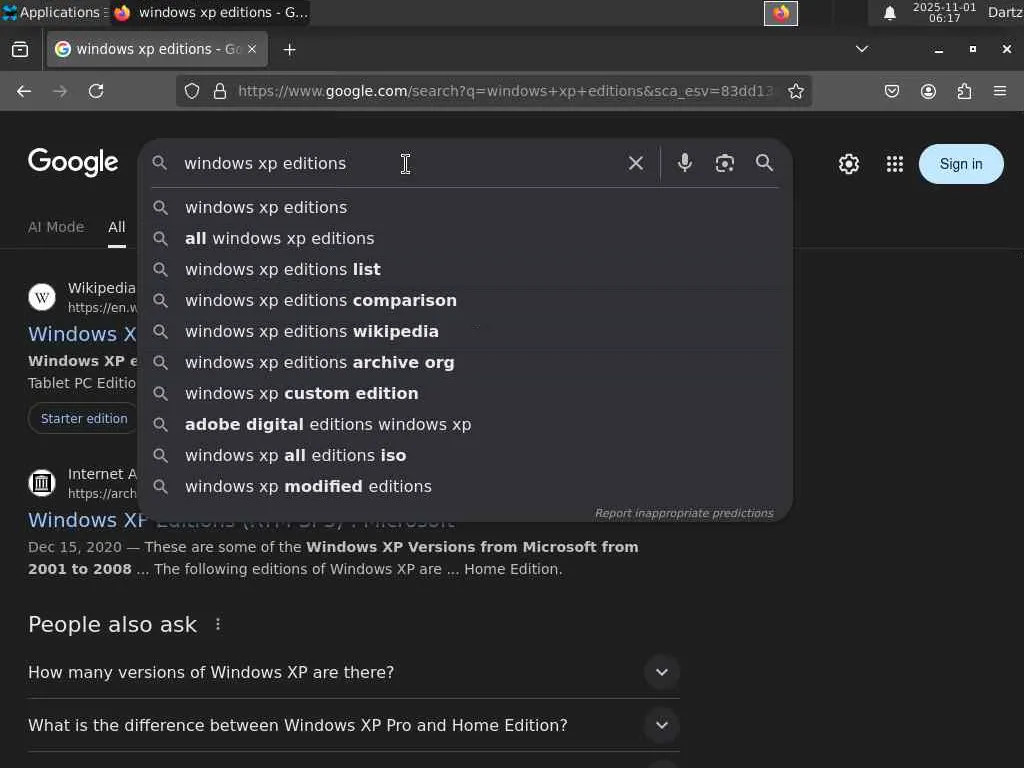Switch to AI Mode tab
The width and height of the screenshot is (1024, 768).
click(x=56, y=227)
